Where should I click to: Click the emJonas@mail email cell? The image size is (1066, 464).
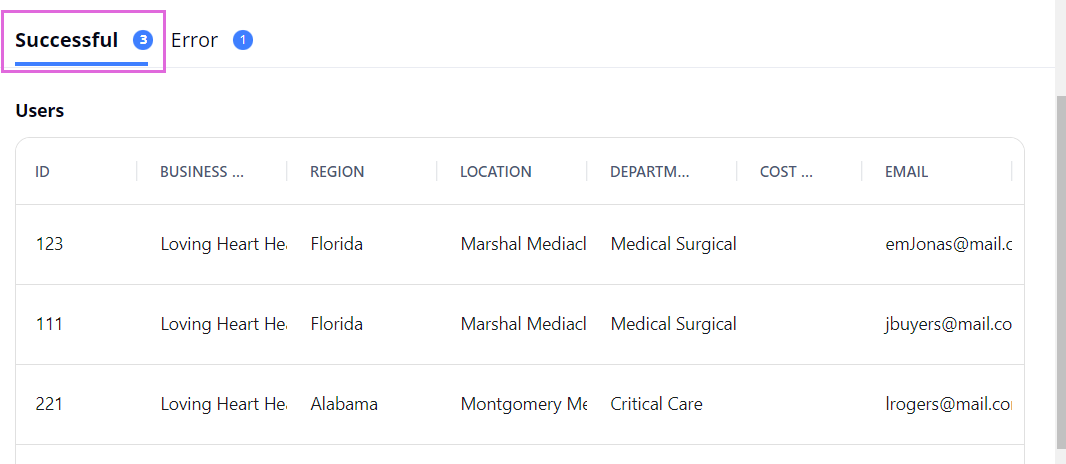pos(948,245)
